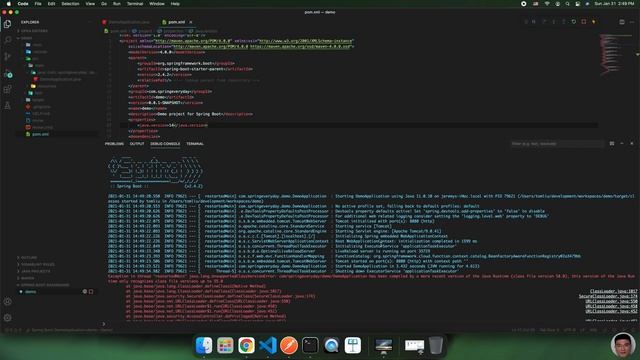Open the Explorer view in activity bar

pos(7,24)
